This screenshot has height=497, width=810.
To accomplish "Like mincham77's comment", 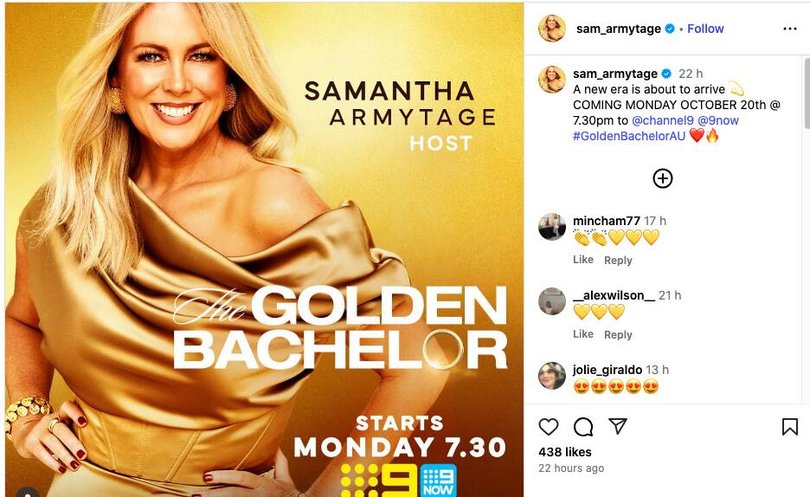I will [583, 260].
